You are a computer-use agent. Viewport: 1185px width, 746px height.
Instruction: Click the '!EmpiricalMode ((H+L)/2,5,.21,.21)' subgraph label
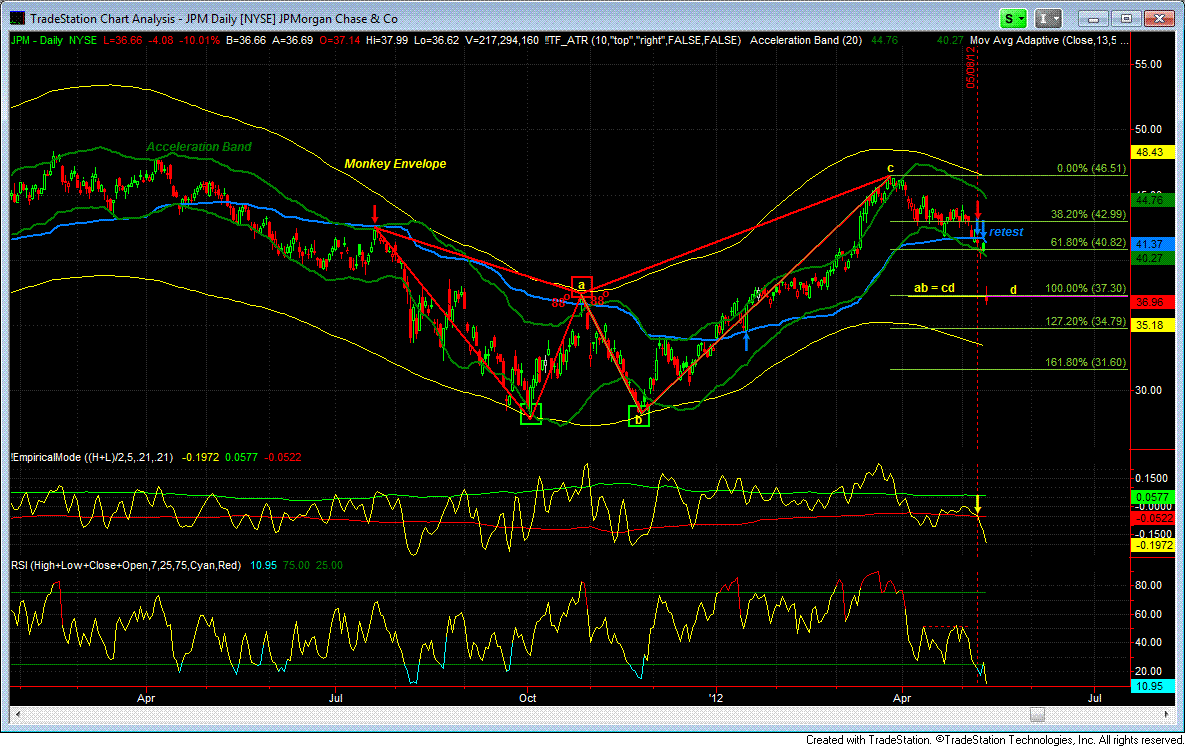click(x=92, y=457)
